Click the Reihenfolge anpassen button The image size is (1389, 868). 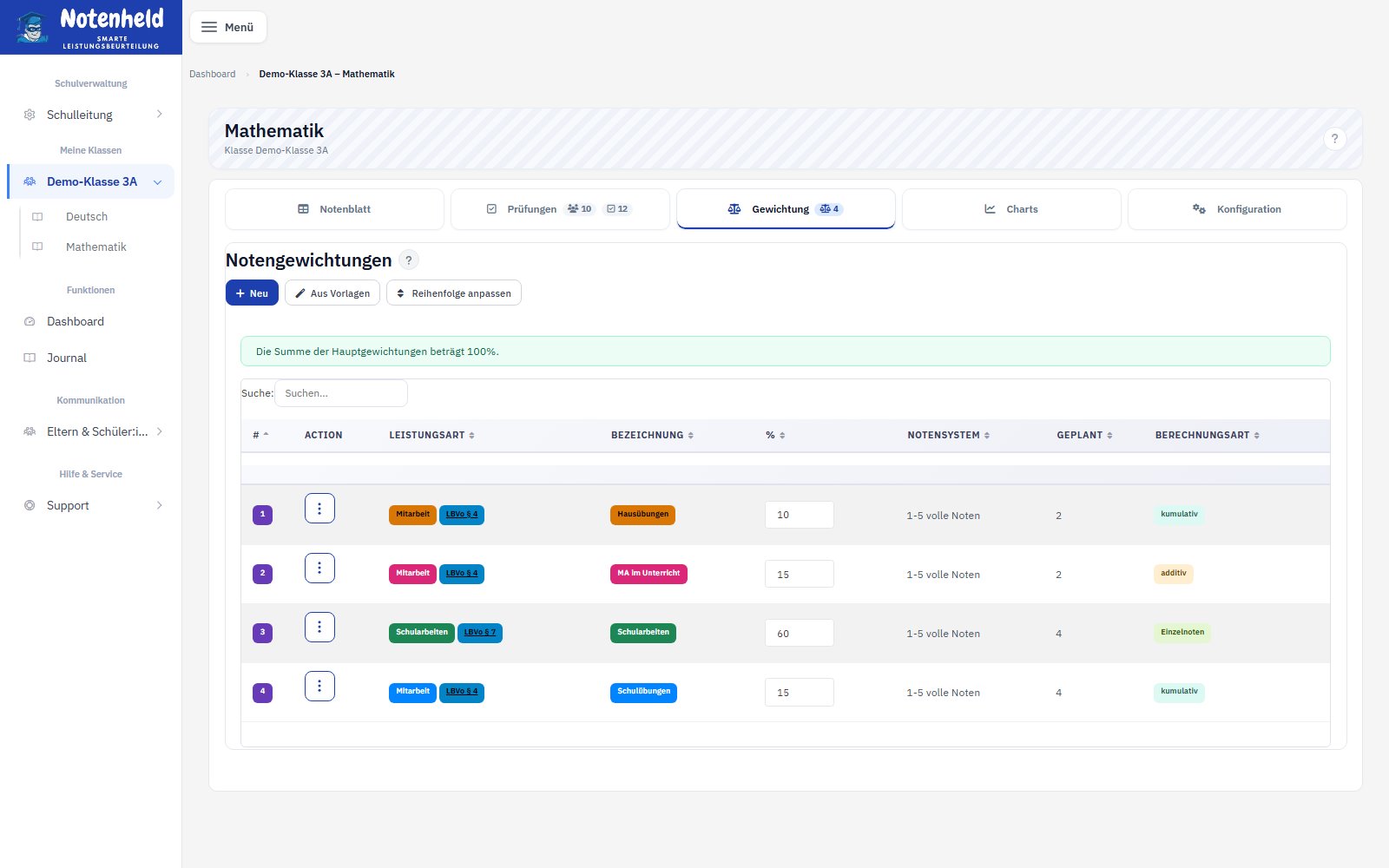pyautogui.click(x=454, y=293)
